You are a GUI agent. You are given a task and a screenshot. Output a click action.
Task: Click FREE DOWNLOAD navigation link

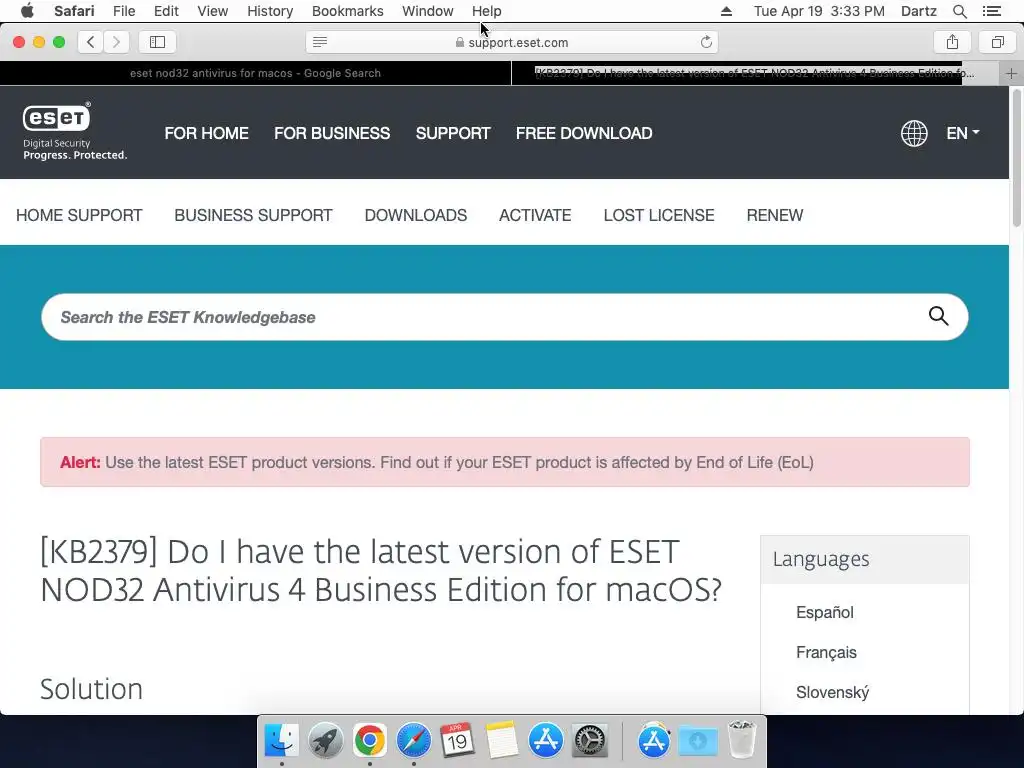(x=584, y=133)
